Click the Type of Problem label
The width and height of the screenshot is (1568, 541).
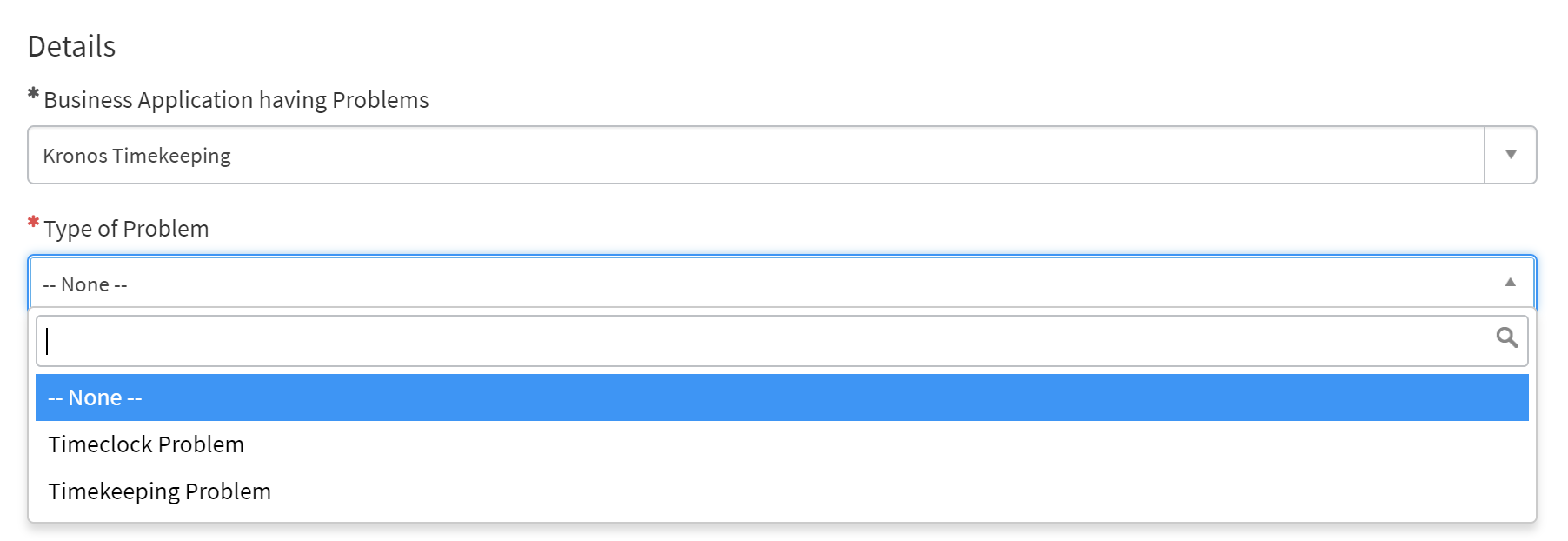126,229
